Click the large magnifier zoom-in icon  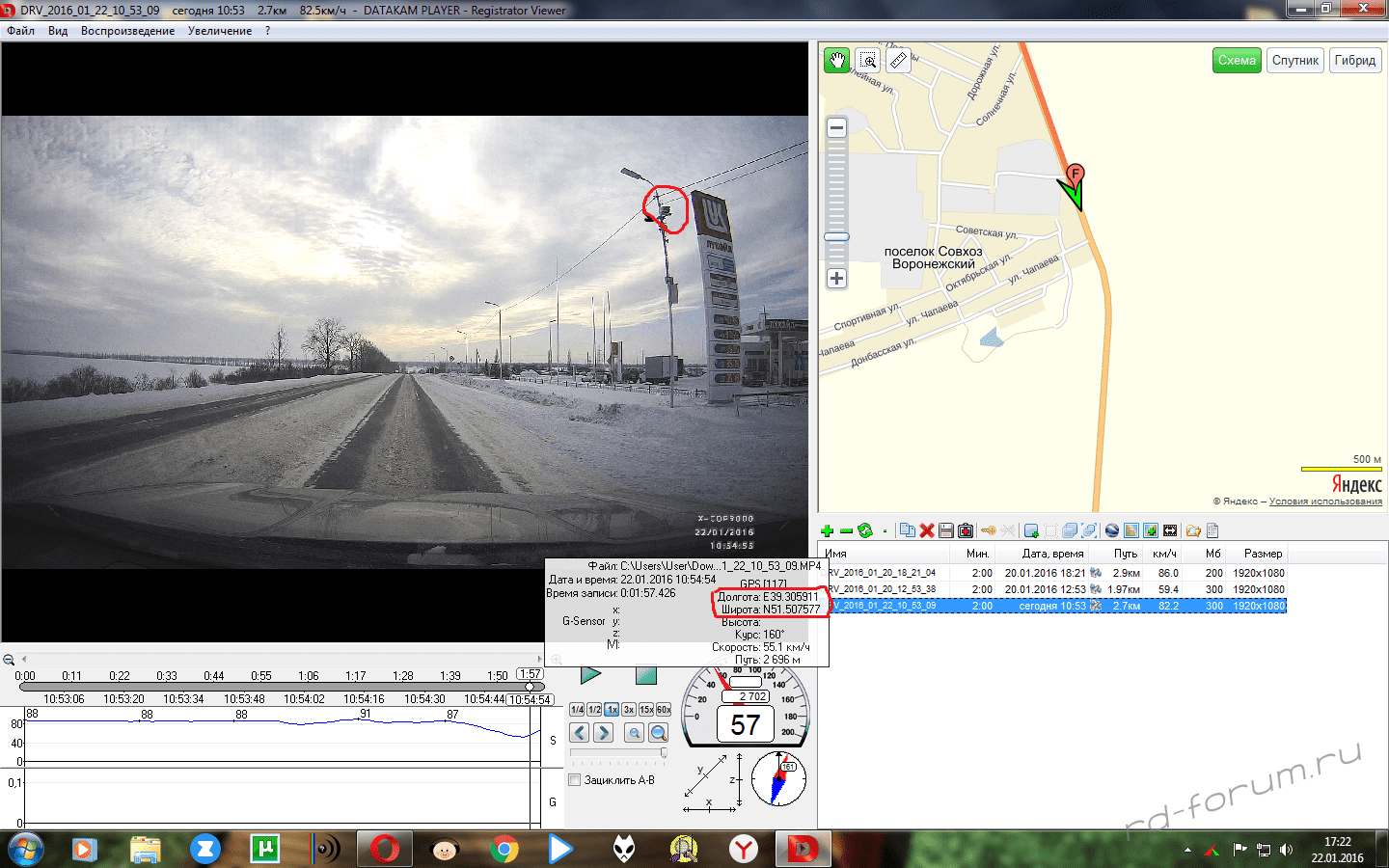pyautogui.click(x=659, y=733)
